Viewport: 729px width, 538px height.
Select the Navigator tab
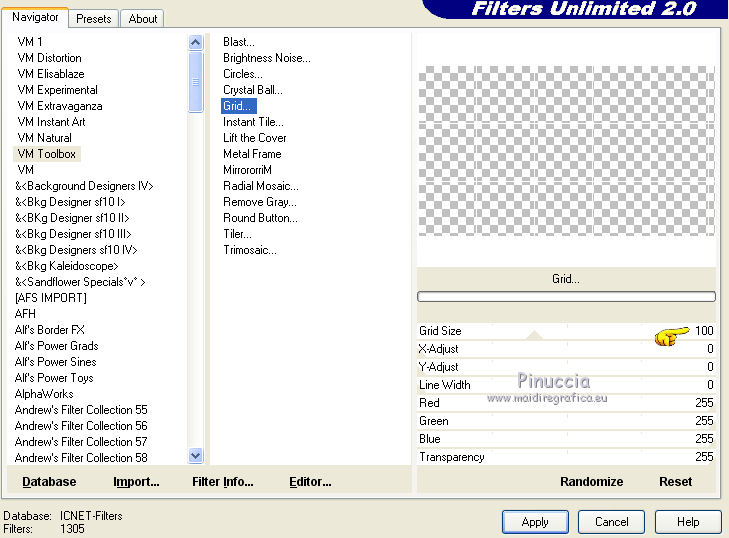point(35,17)
